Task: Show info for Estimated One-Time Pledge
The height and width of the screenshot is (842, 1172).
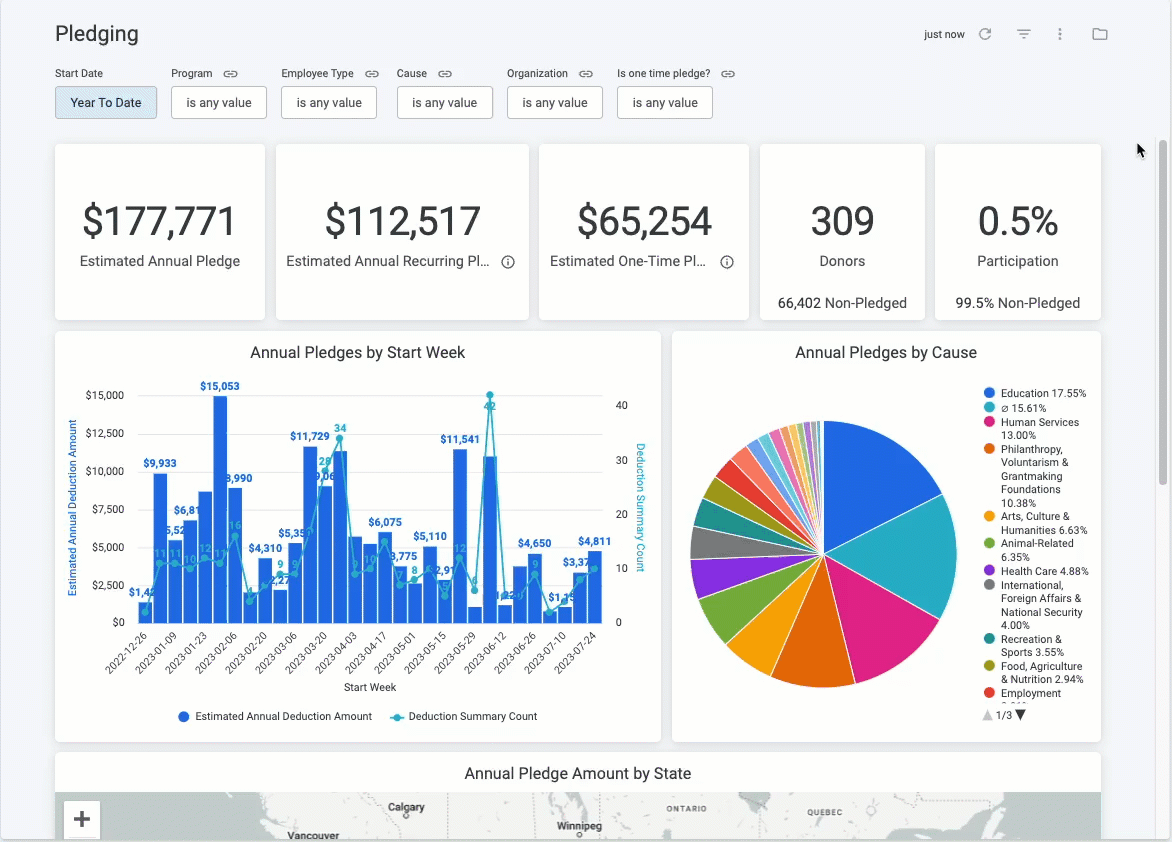Action: 727,262
